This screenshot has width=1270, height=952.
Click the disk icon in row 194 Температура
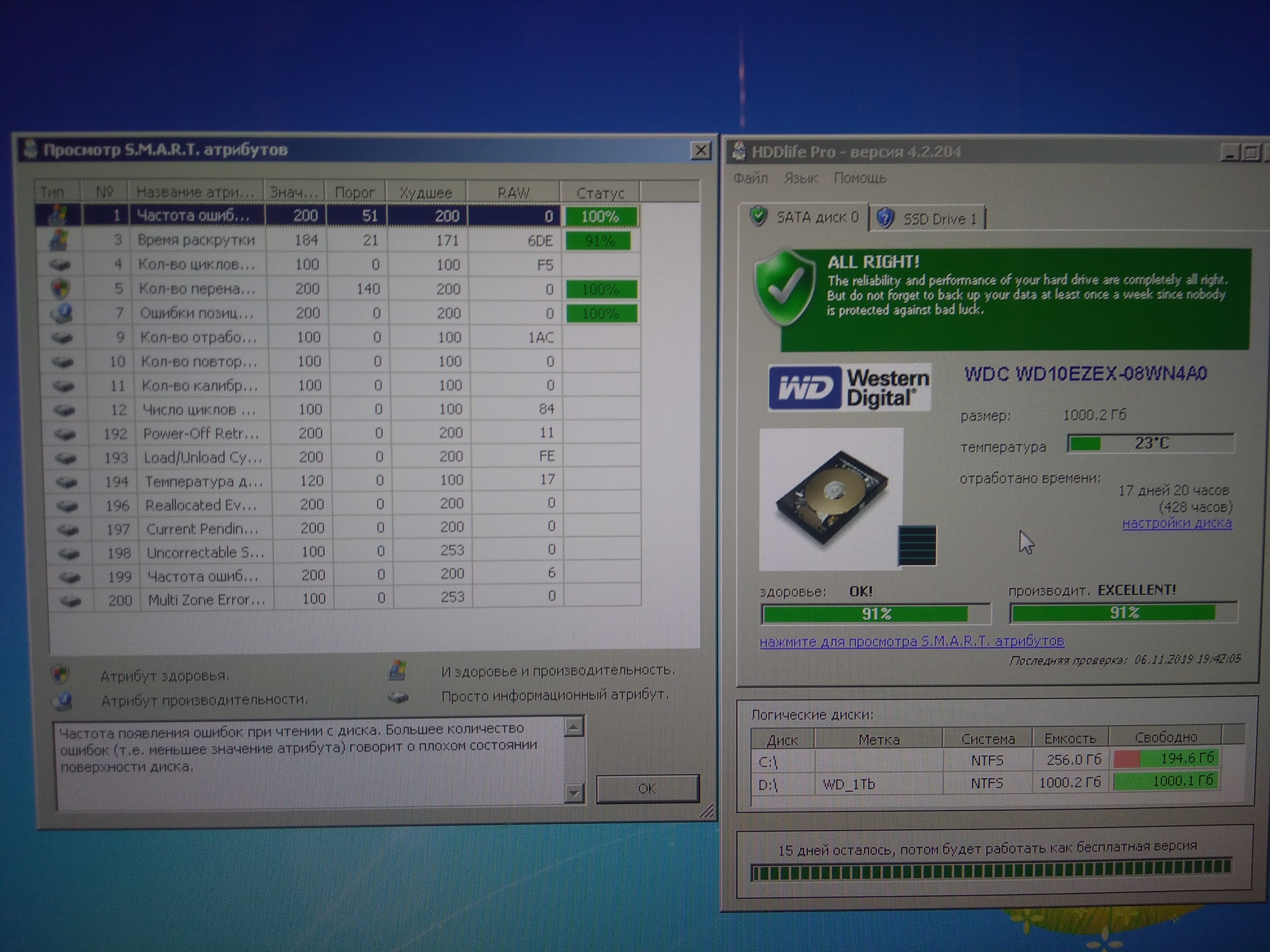coord(67,482)
